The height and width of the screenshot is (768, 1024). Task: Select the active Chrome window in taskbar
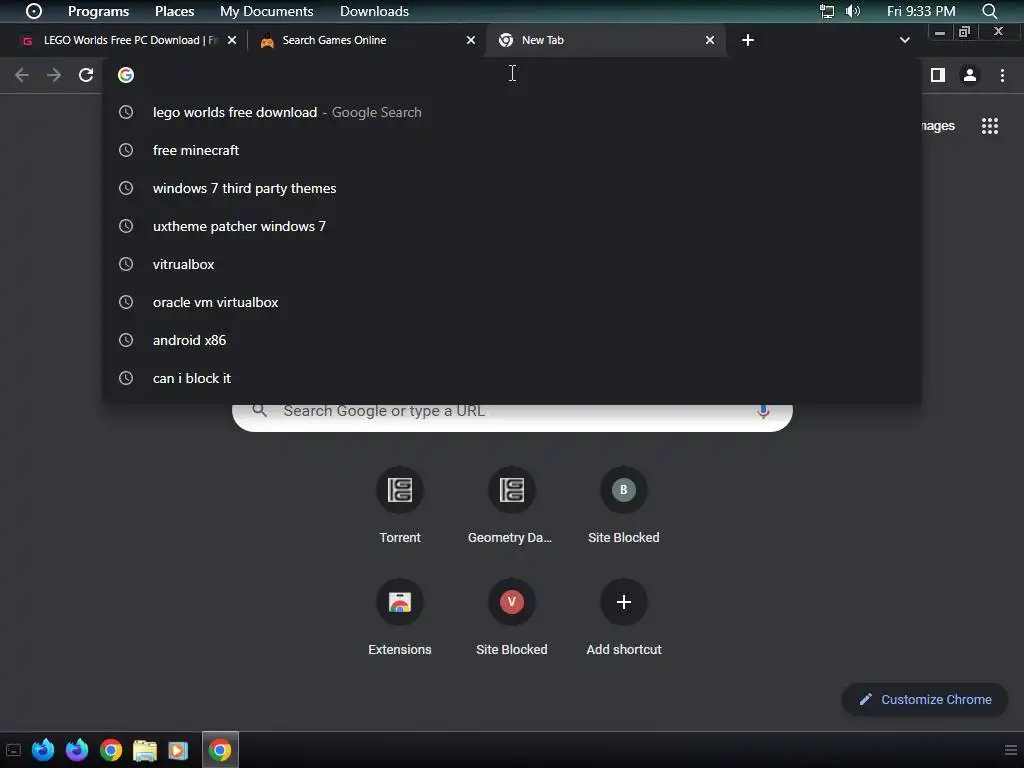pyautogui.click(x=220, y=750)
